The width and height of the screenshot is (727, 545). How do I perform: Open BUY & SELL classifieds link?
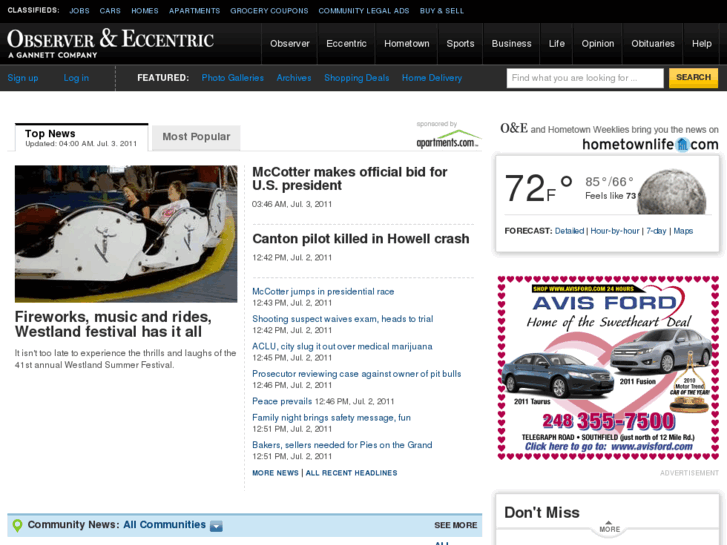point(441,11)
